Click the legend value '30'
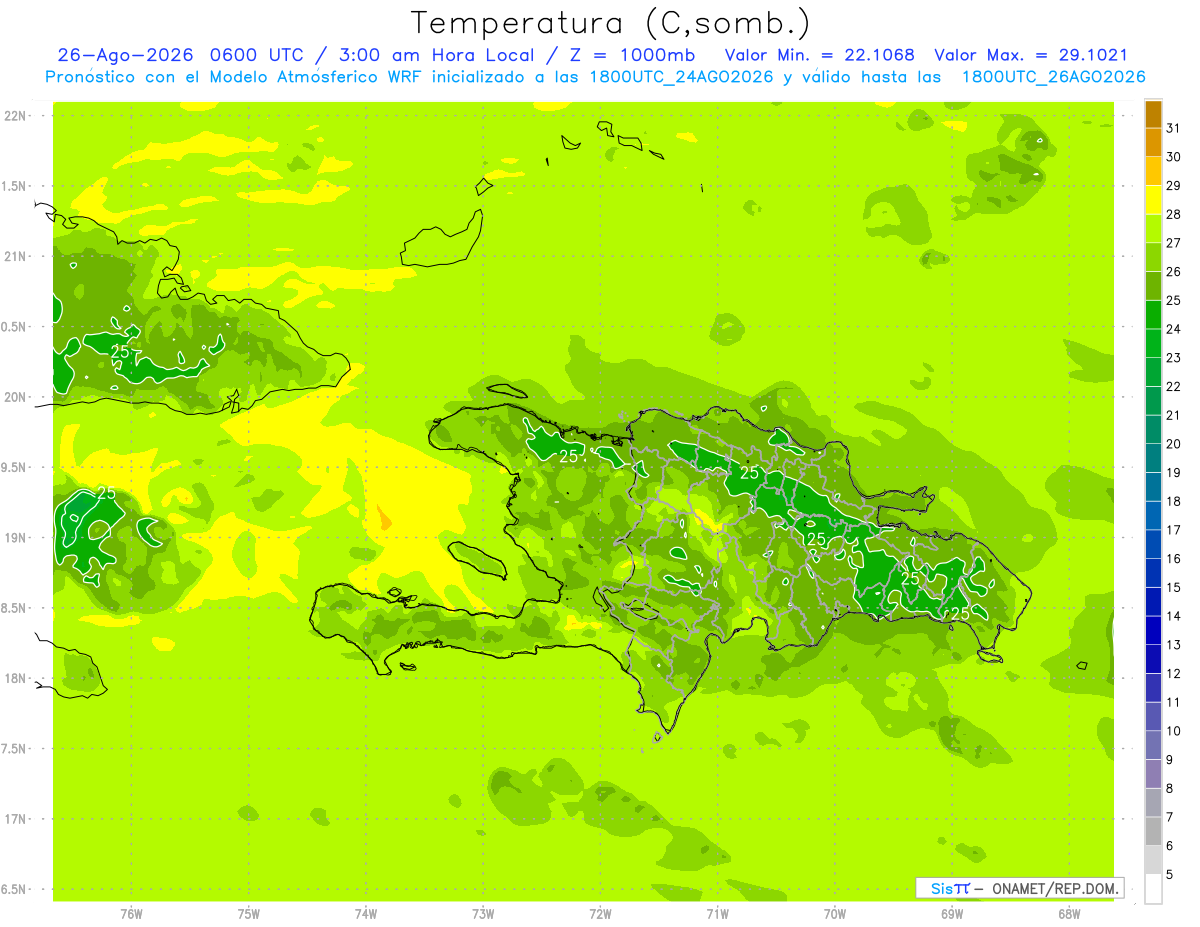Image resolution: width=1200 pixels, height=927 pixels. click(x=1173, y=157)
